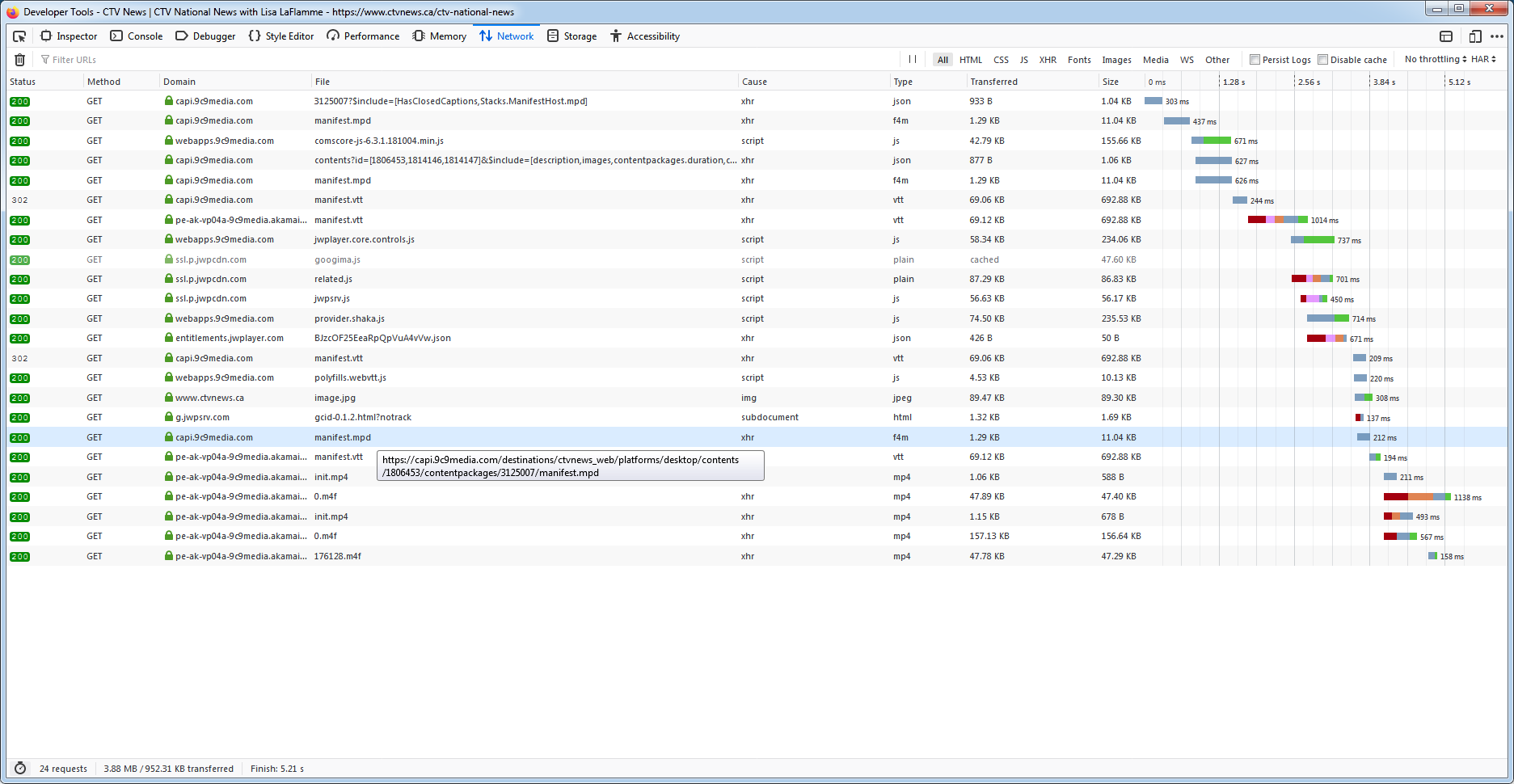Switch to the Debugger panel
Viewport: 1514px width, 784px height.
(x=205, y=36)
